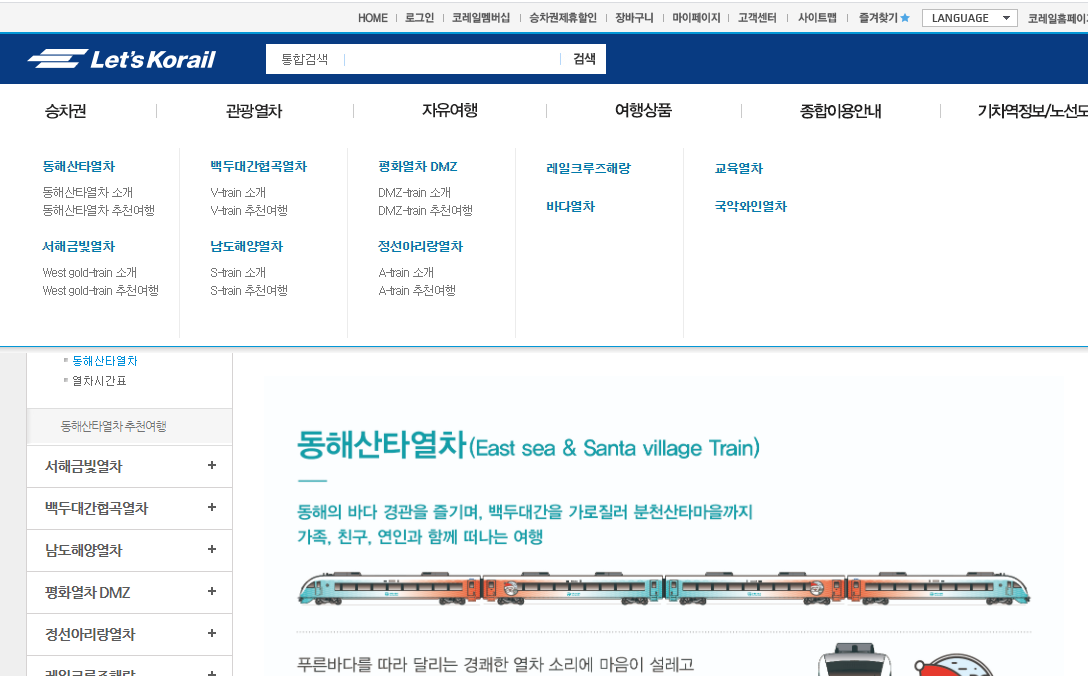This screenshot has width=1088, height=676.
Task: Open 동해산타열차 heading in mega menu
Action: pos(78,167)
